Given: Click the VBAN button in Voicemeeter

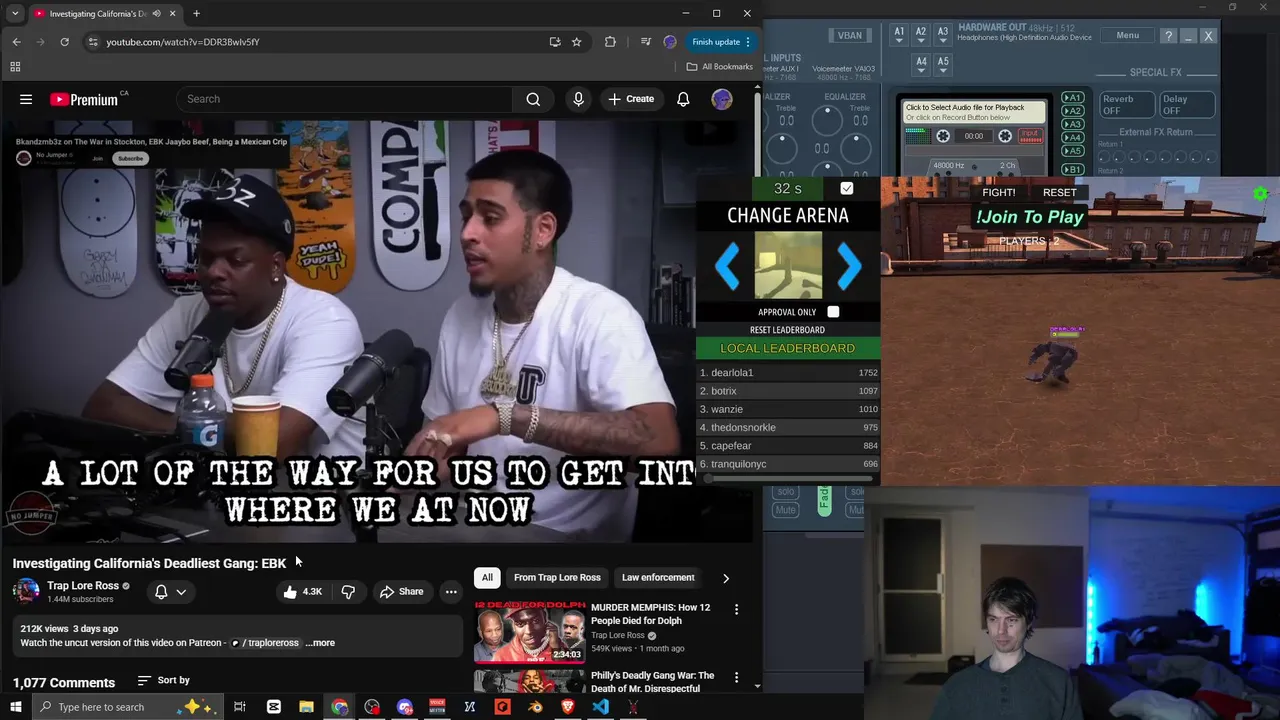Looking at the screenshot, I should pos(849,35).
